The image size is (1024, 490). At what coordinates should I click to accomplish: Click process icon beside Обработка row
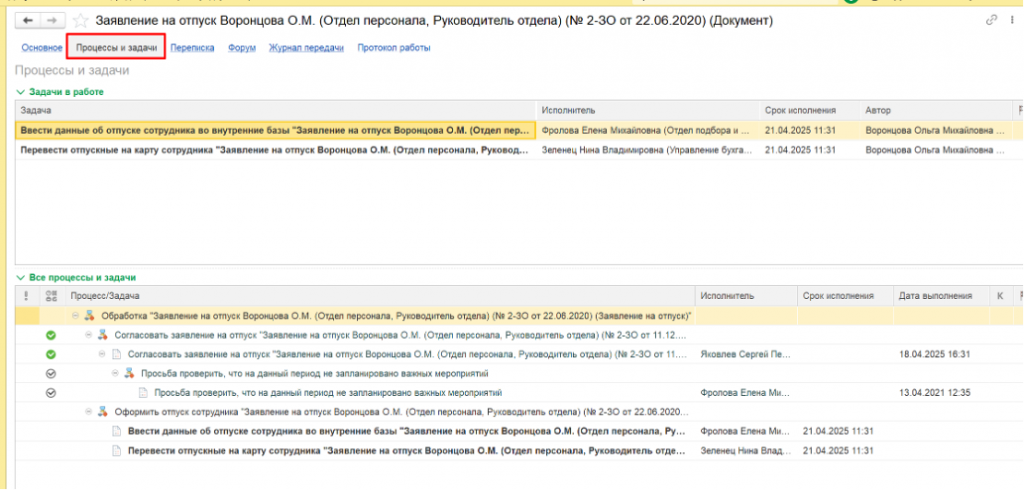click(x=90, y=316)
